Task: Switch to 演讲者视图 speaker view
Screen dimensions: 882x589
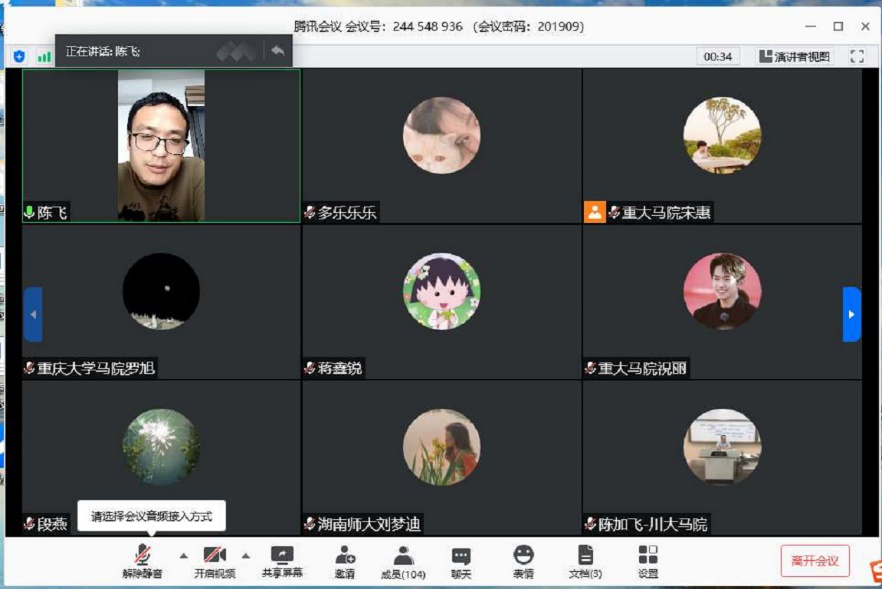Action: pyautogui.click(x=794, y=57)
